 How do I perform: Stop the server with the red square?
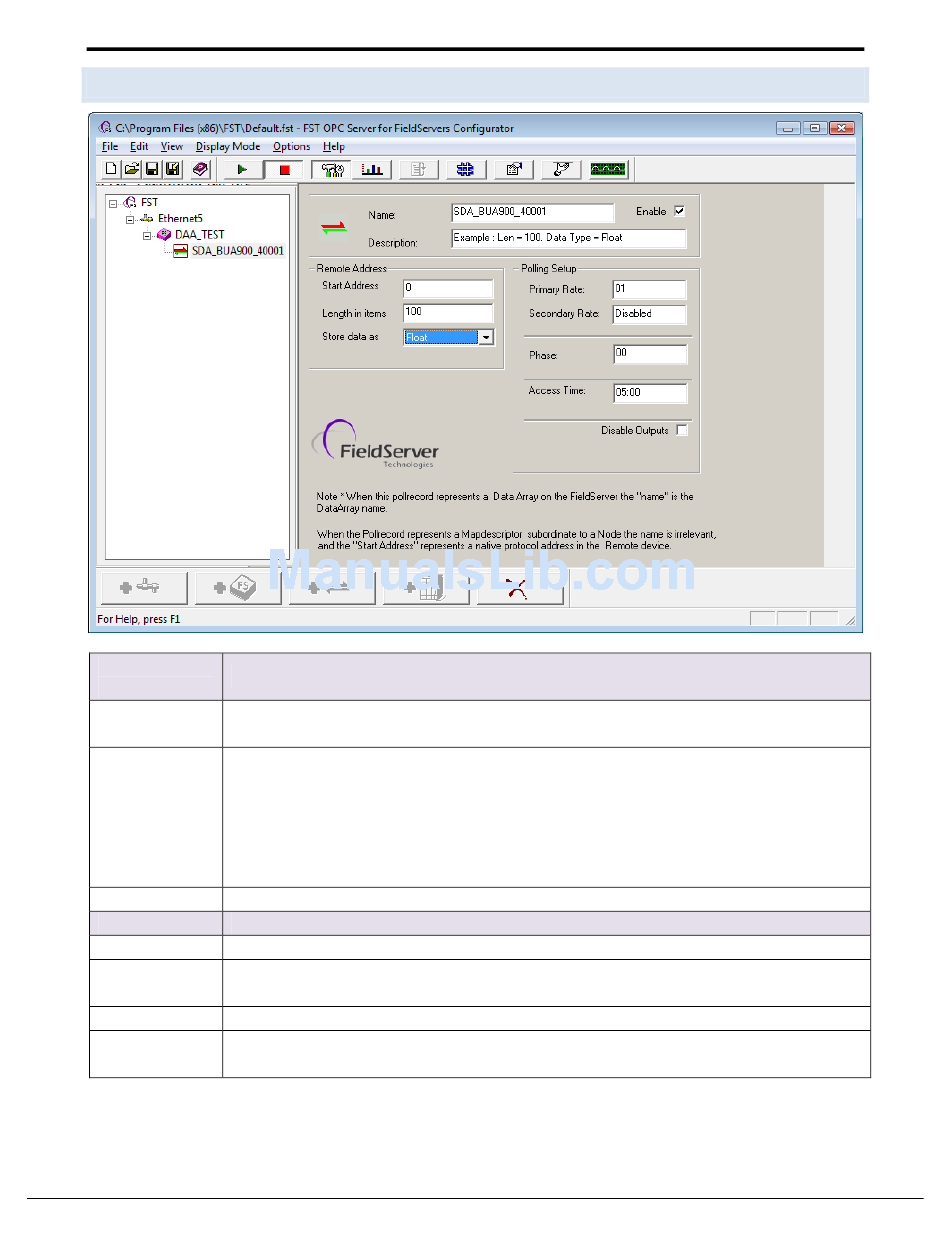tap(285, 169)
